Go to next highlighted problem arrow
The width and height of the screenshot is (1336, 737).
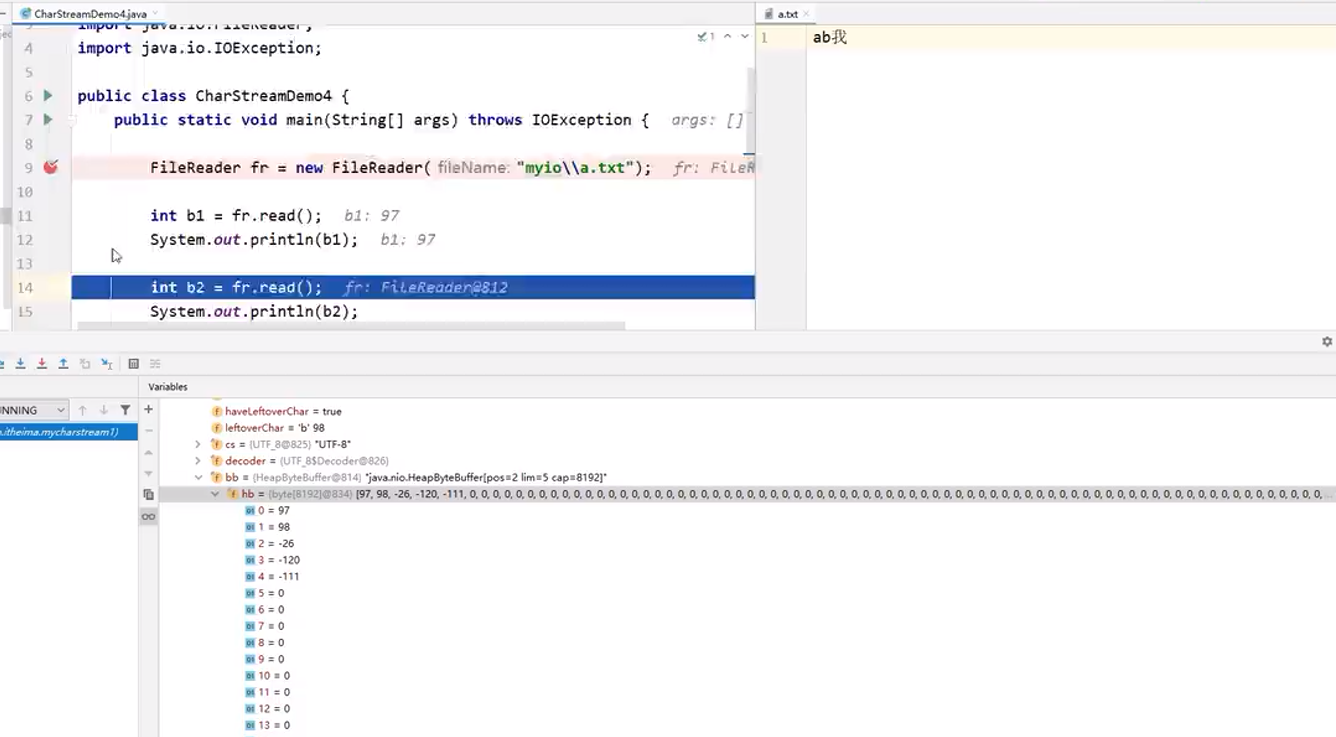click(x=744, y=36)
